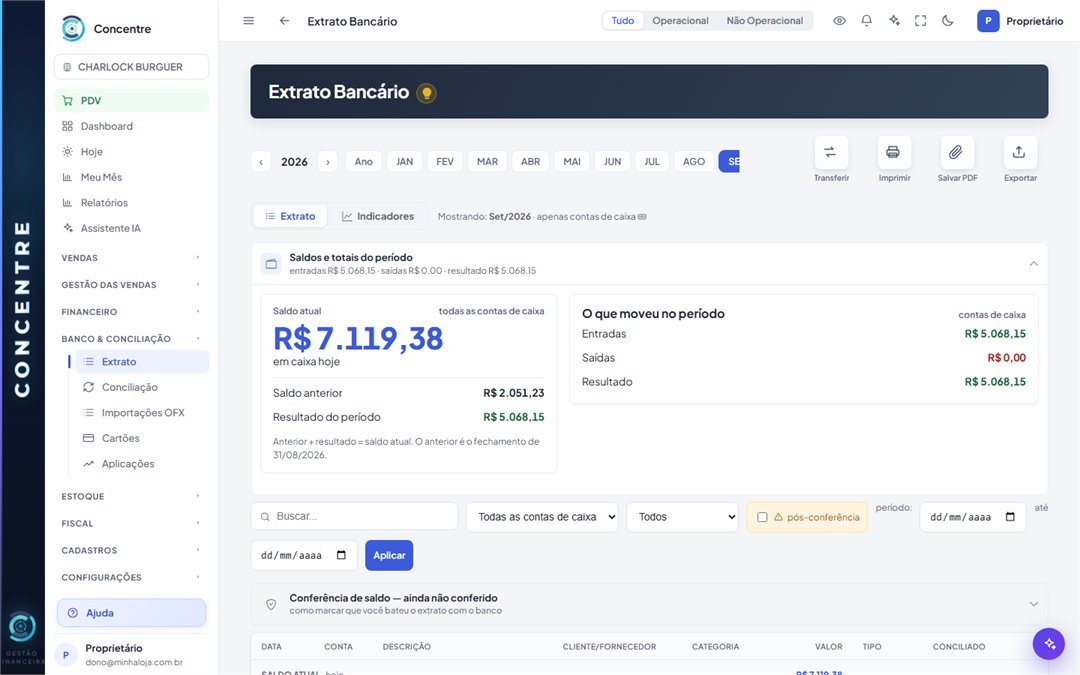Screen dimensions: 1080x675
Task: Click the Concentre logo icon
Action: click(73, 28)
